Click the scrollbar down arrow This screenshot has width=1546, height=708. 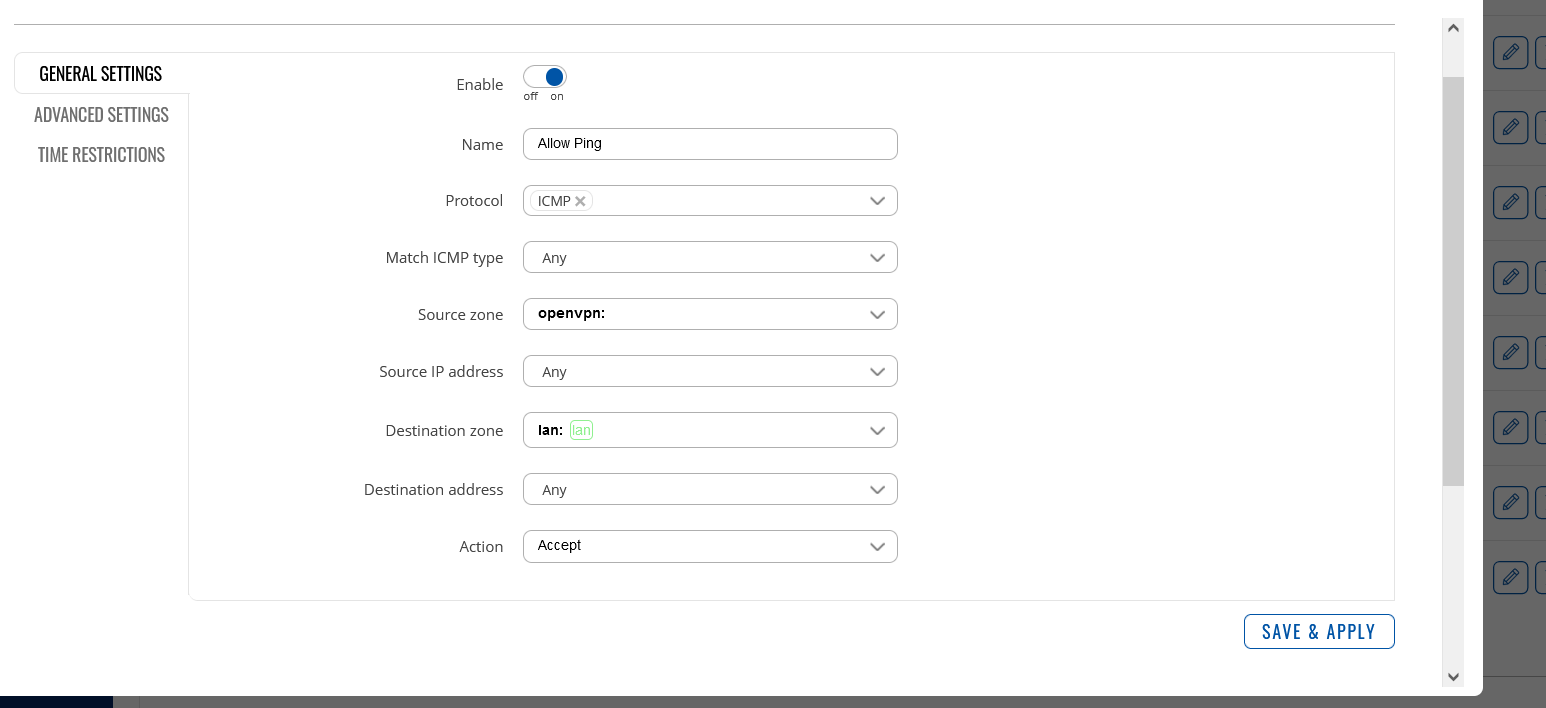click(1454, 677)
